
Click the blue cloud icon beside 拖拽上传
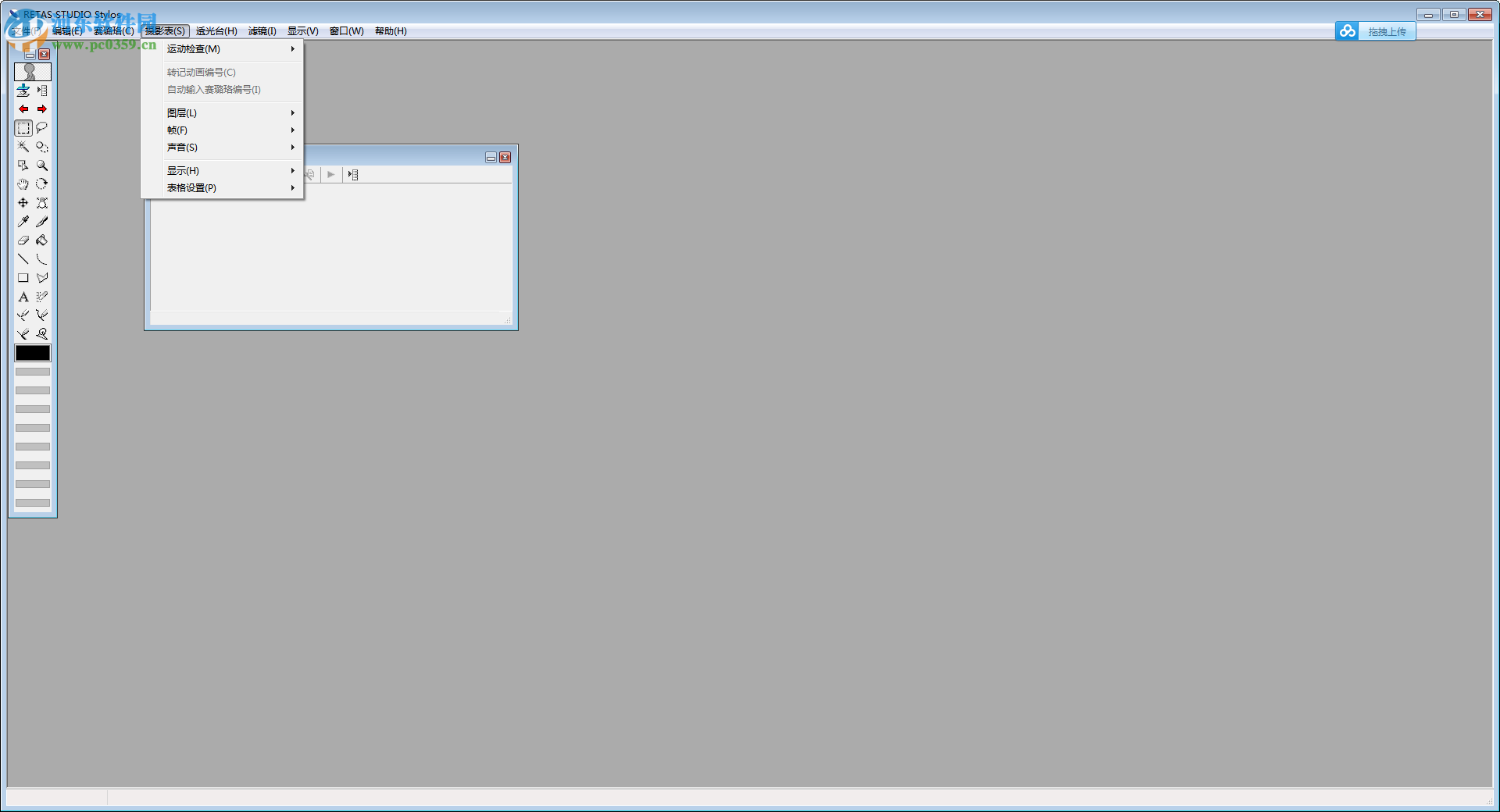pos(1347,31)
